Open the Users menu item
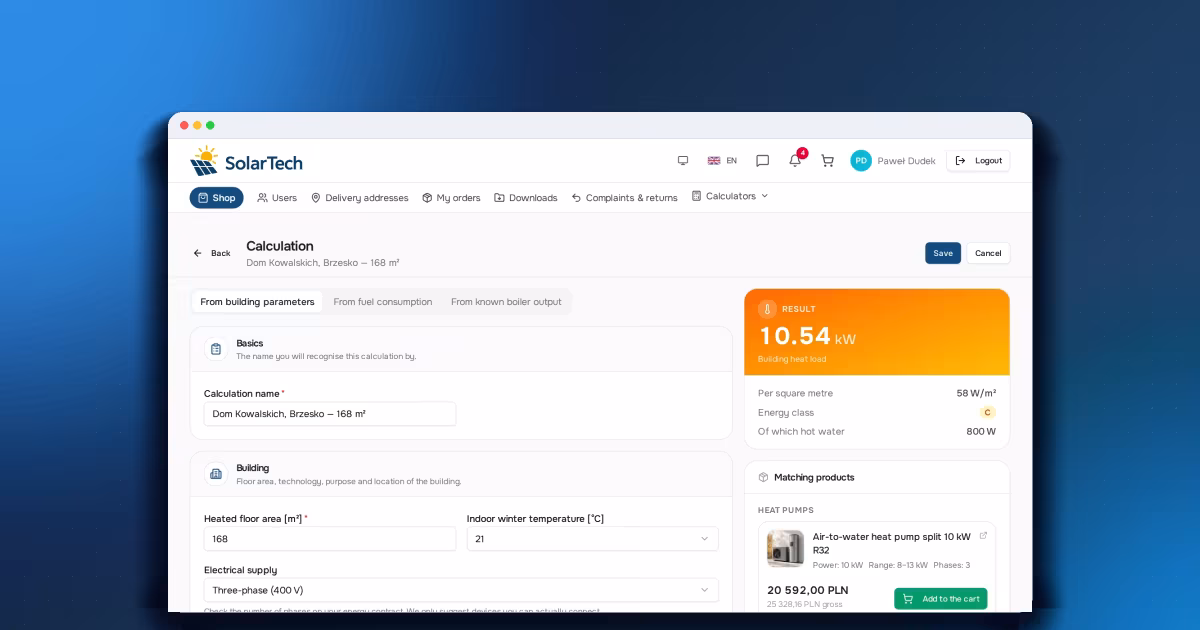 277,197
